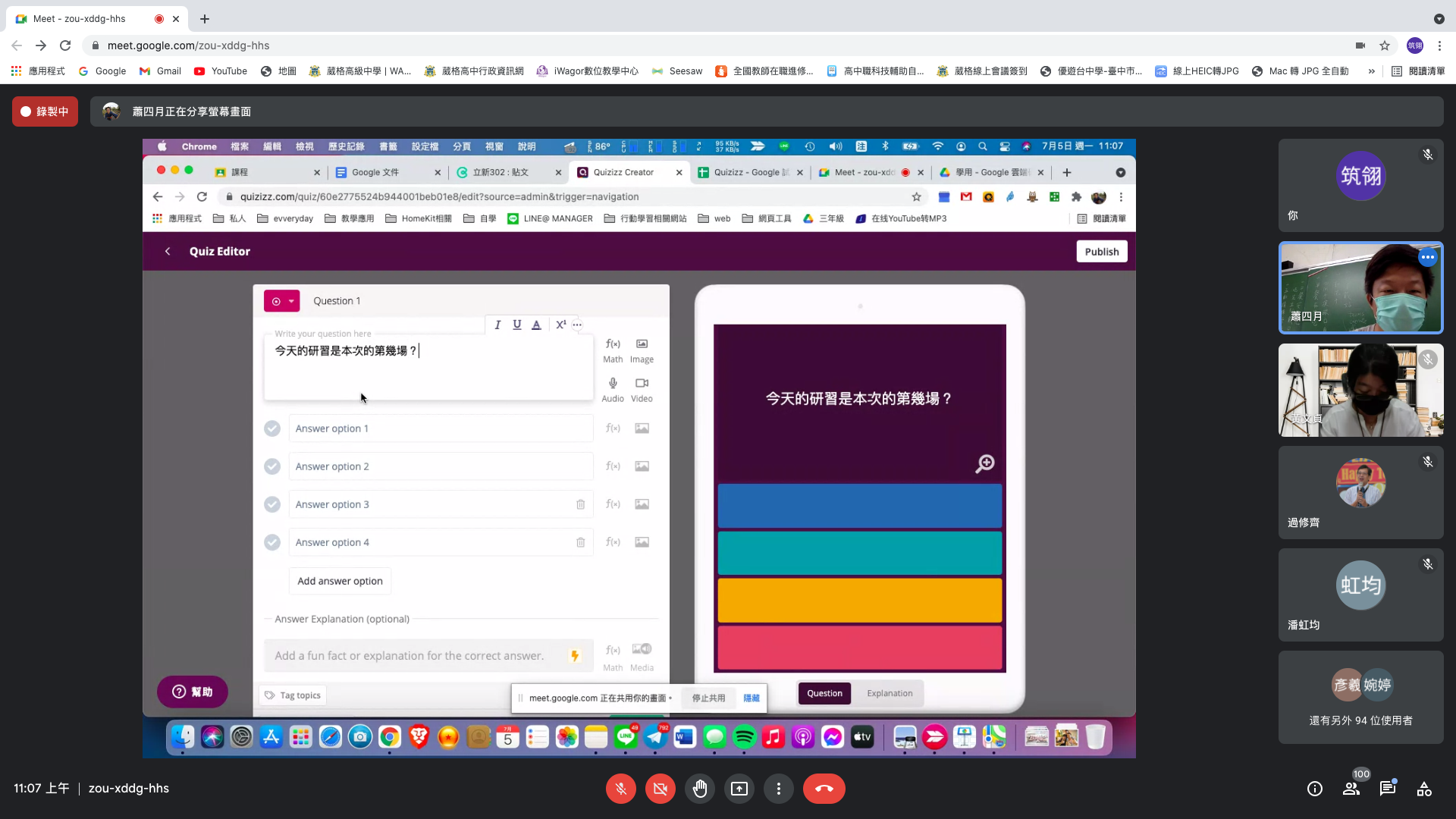Click the present screen icon
This screenshot has width=1456, height=819.
(x=739, y=789)
